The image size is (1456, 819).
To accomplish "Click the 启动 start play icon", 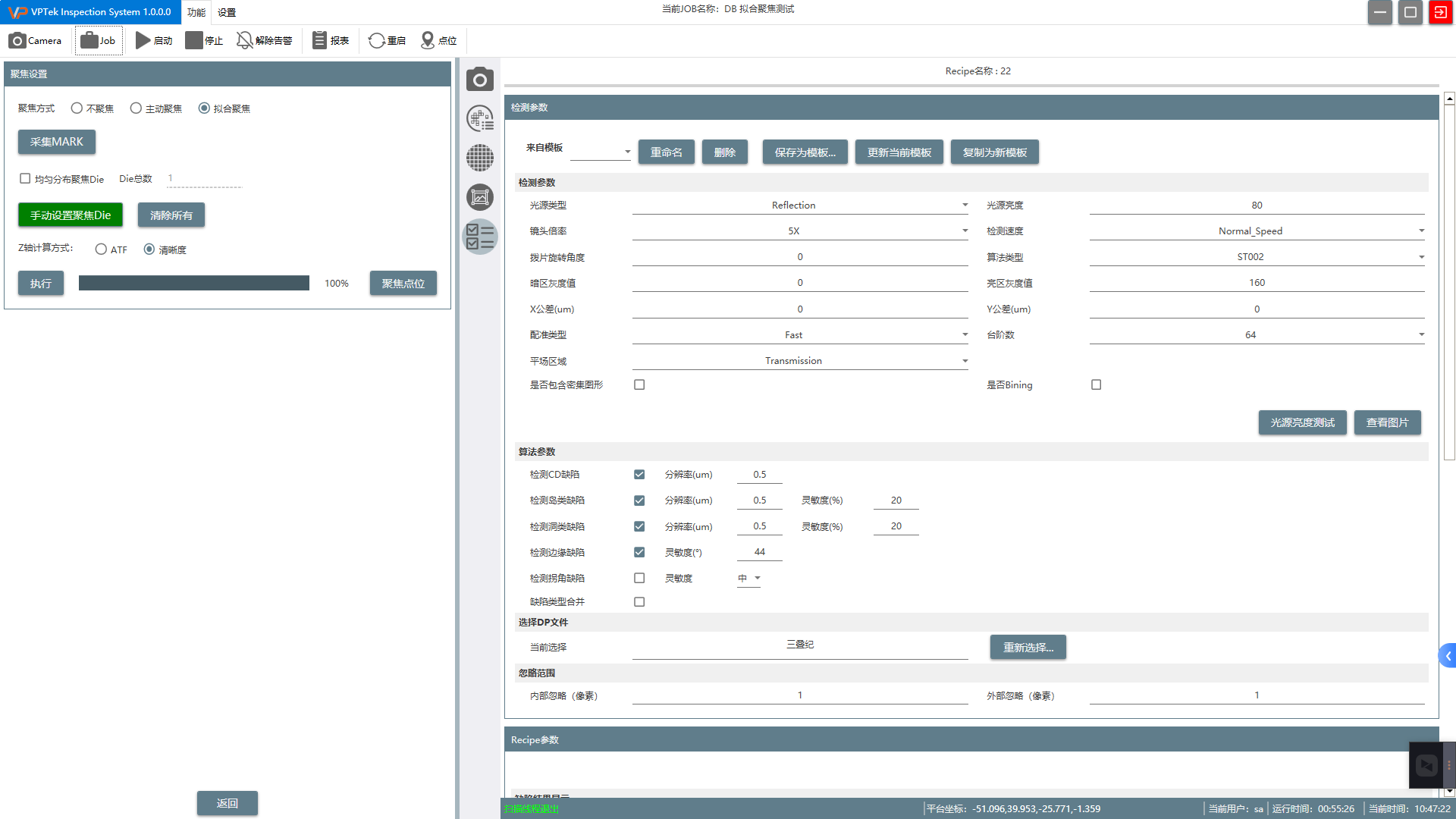I will click(x=143, y=41).
